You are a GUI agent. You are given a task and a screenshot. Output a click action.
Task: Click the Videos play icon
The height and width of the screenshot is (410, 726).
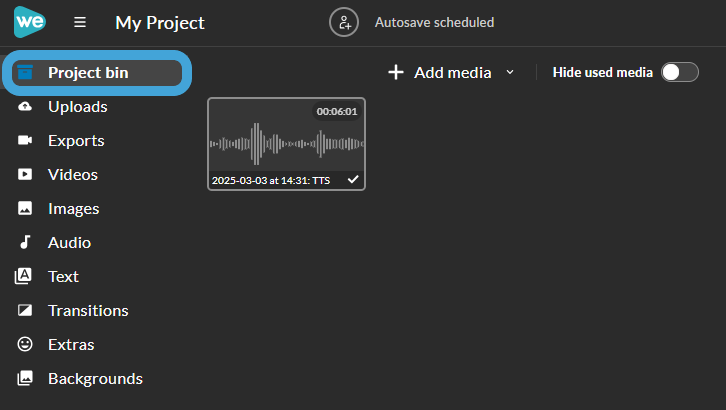[25, 174]
